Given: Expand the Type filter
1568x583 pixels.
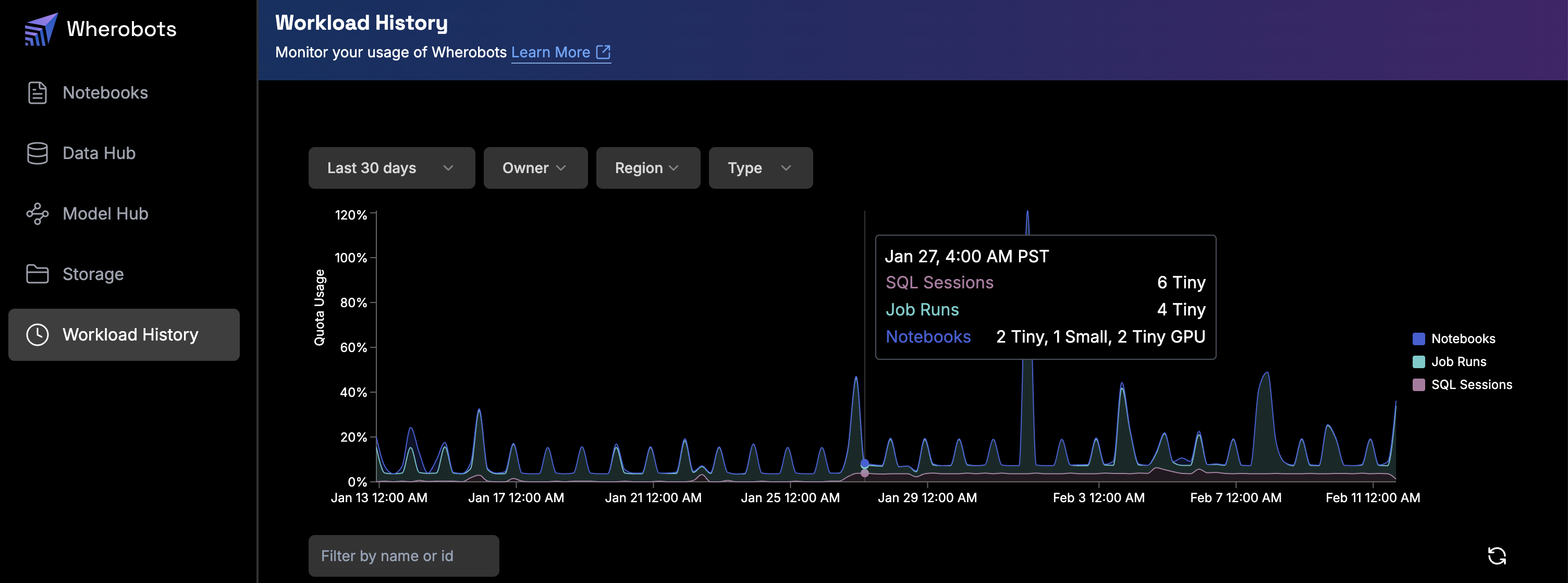Looking at the screenshot, I should click(760, 167).
